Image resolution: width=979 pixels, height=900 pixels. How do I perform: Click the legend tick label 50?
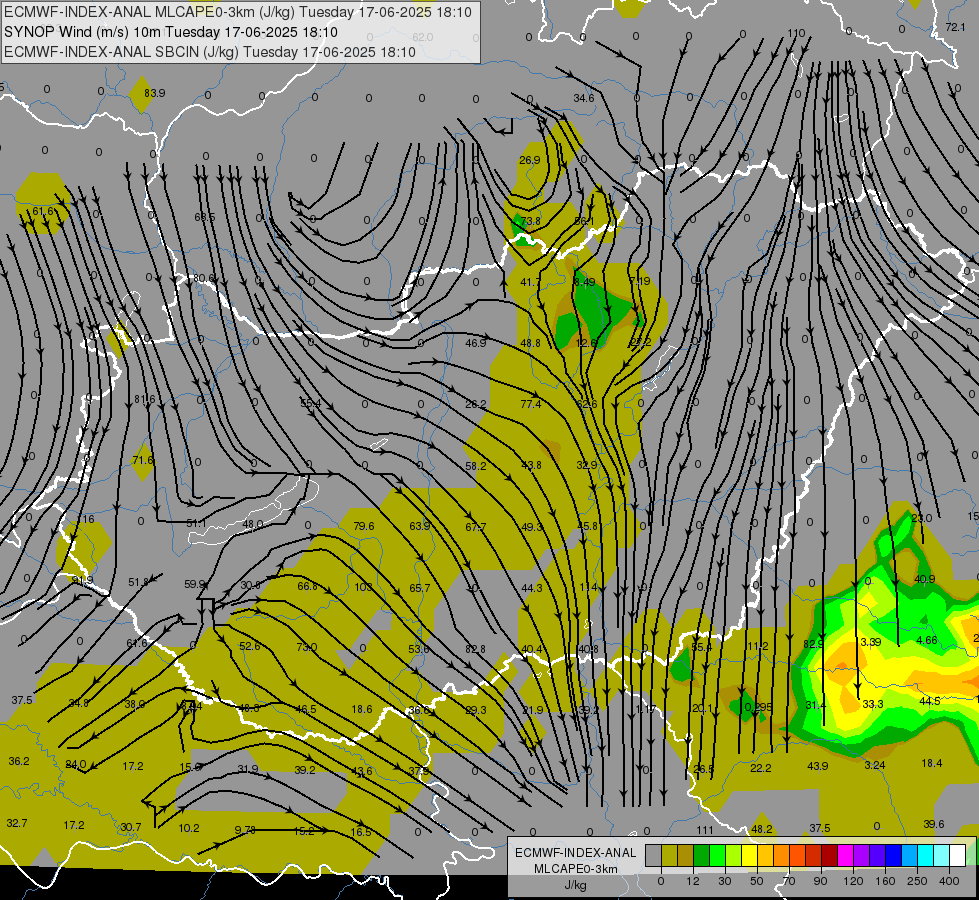(757, 881)
